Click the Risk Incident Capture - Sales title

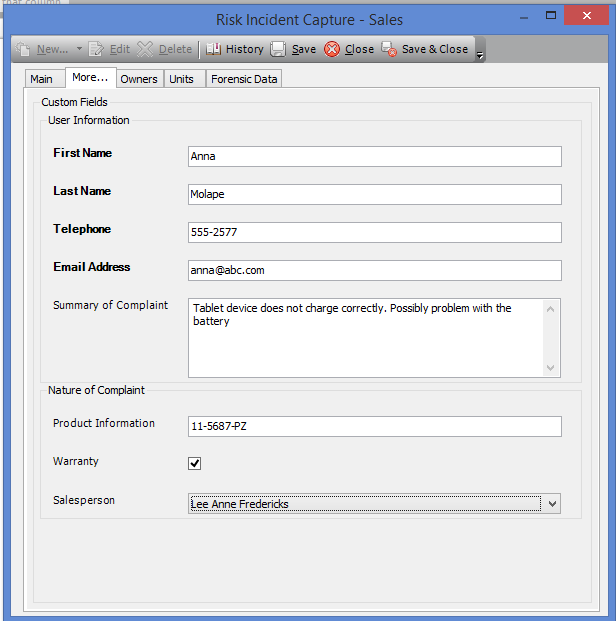click(x=309, y=20)
